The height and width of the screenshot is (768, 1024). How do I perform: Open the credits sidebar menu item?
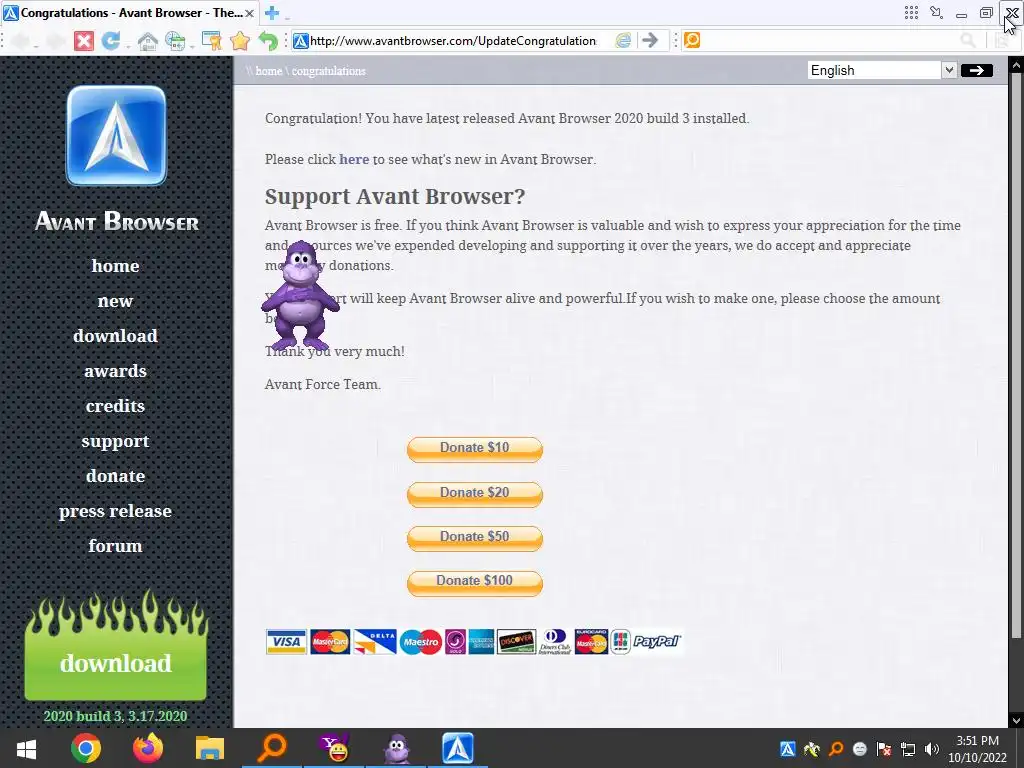115,406
